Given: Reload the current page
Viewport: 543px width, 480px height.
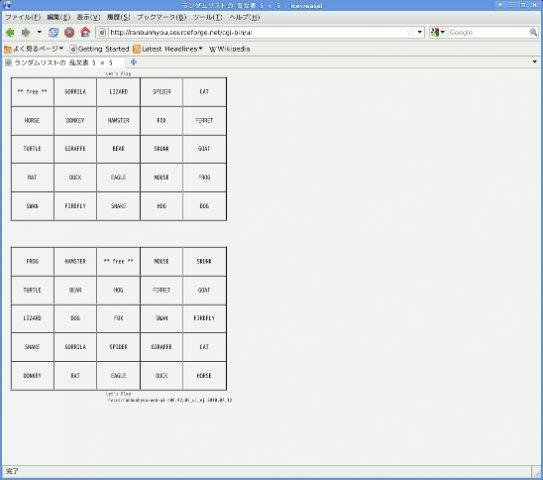Looking at the screenshot, I should [x=53, y=33].
